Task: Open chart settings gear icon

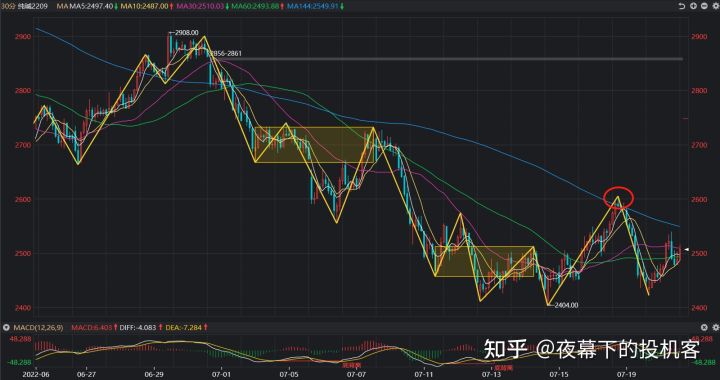Action: pos(716,6)
